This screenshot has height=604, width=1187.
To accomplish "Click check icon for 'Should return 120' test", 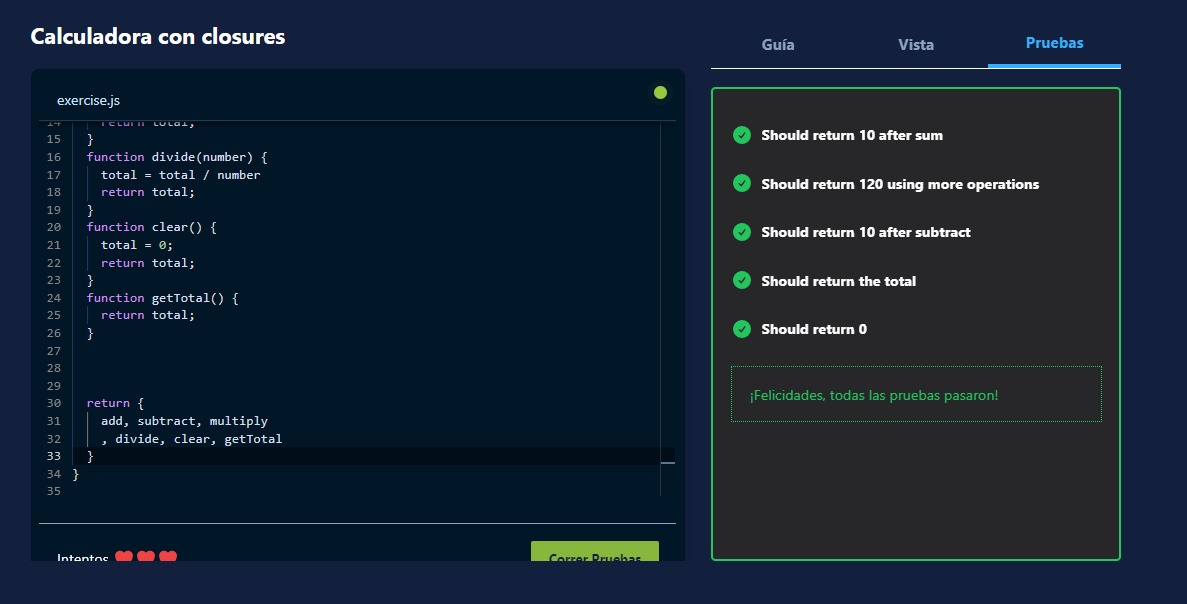I will click(742, 183).
